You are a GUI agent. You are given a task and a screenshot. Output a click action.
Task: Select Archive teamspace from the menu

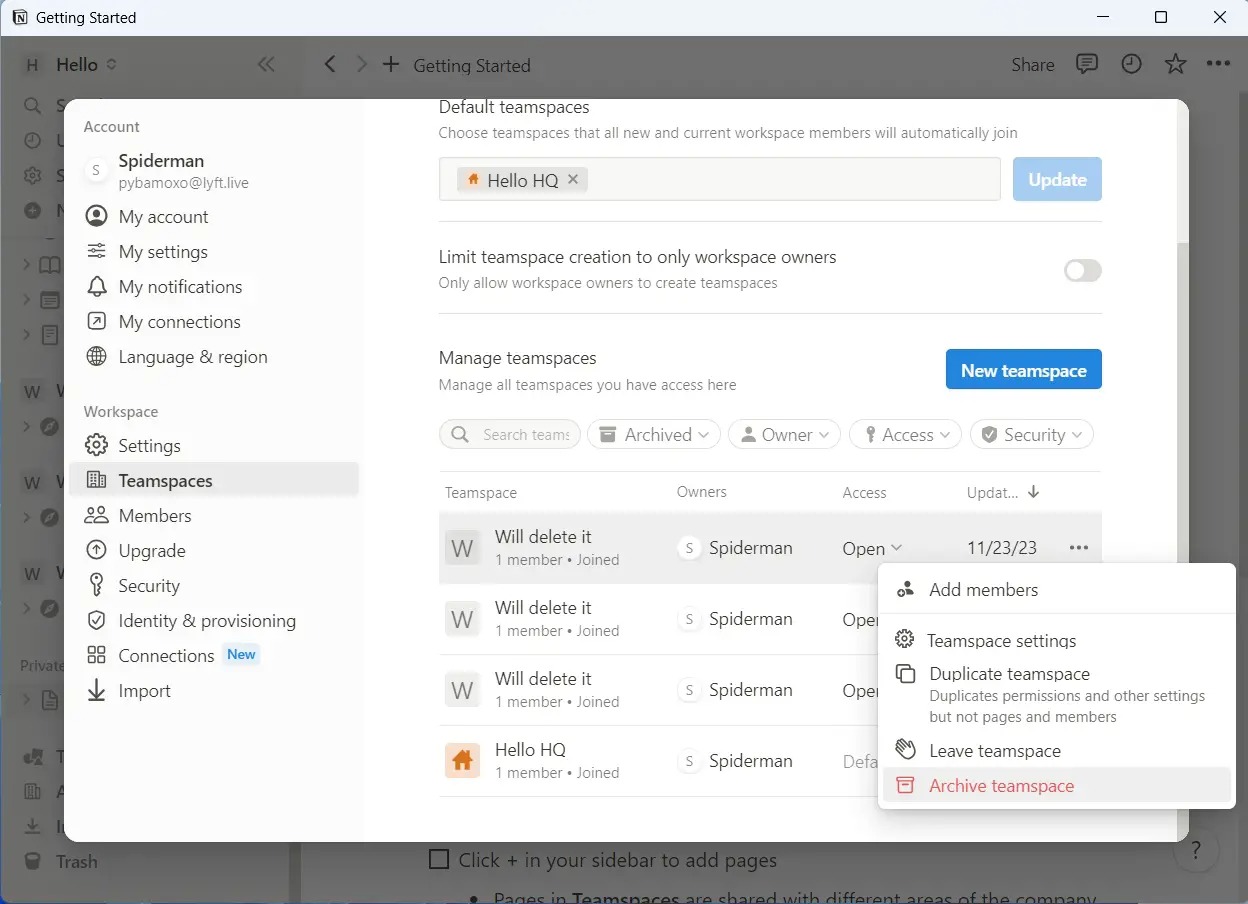coord(1001,786)
